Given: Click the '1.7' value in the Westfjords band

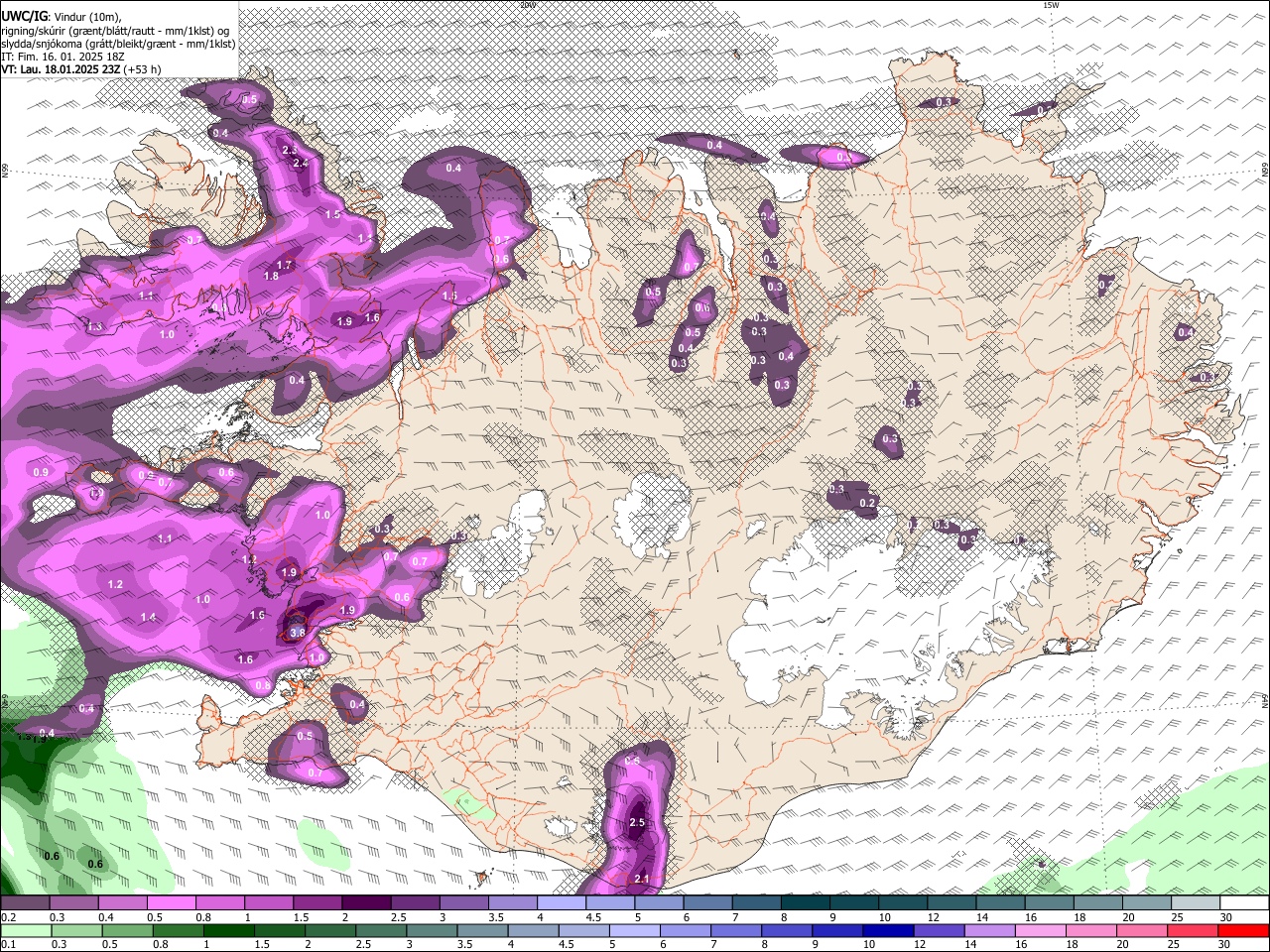Looking at the screenshot, I should pyautogui.click(x=285, y=265).
